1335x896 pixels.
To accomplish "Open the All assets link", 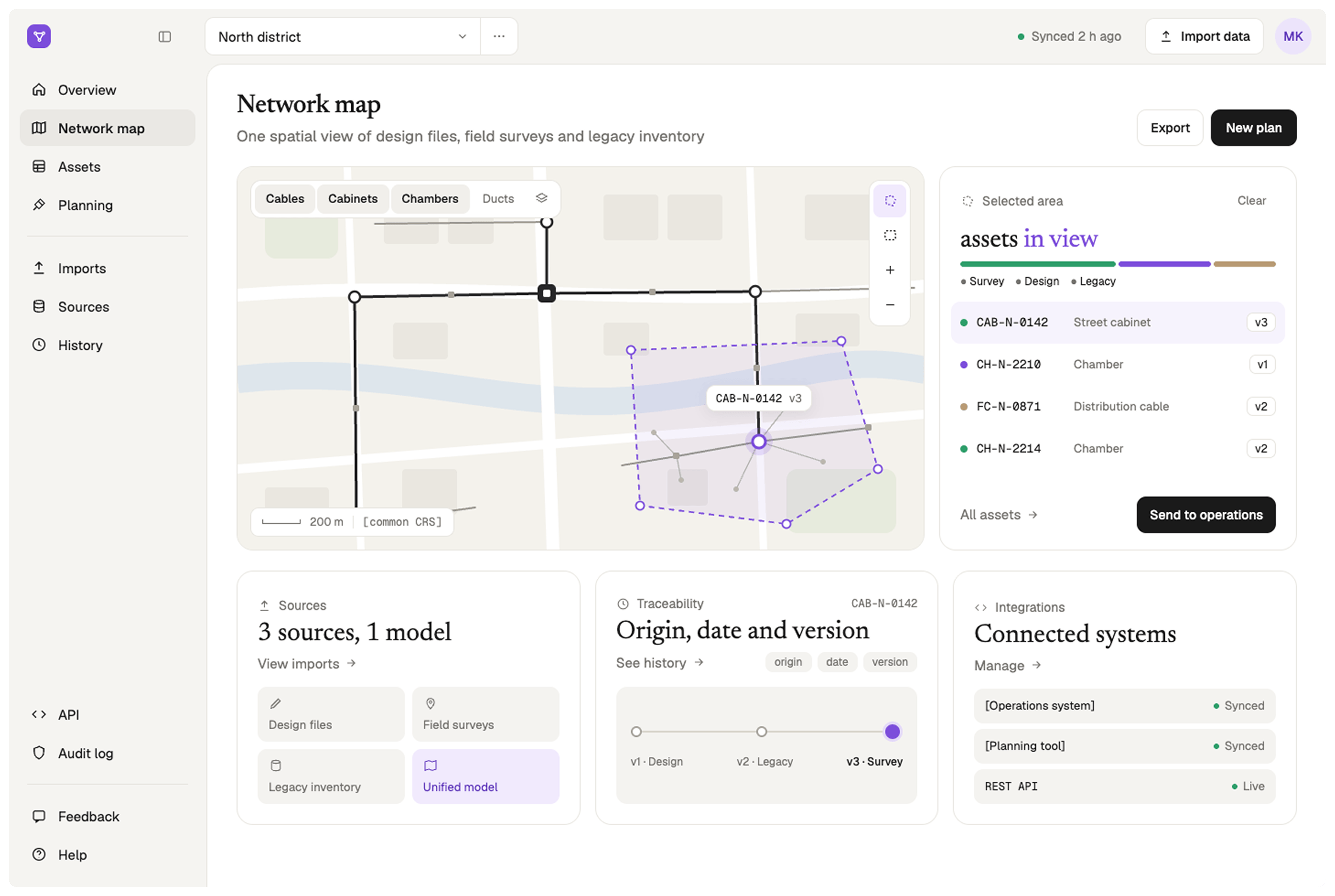I will point(999,515).
